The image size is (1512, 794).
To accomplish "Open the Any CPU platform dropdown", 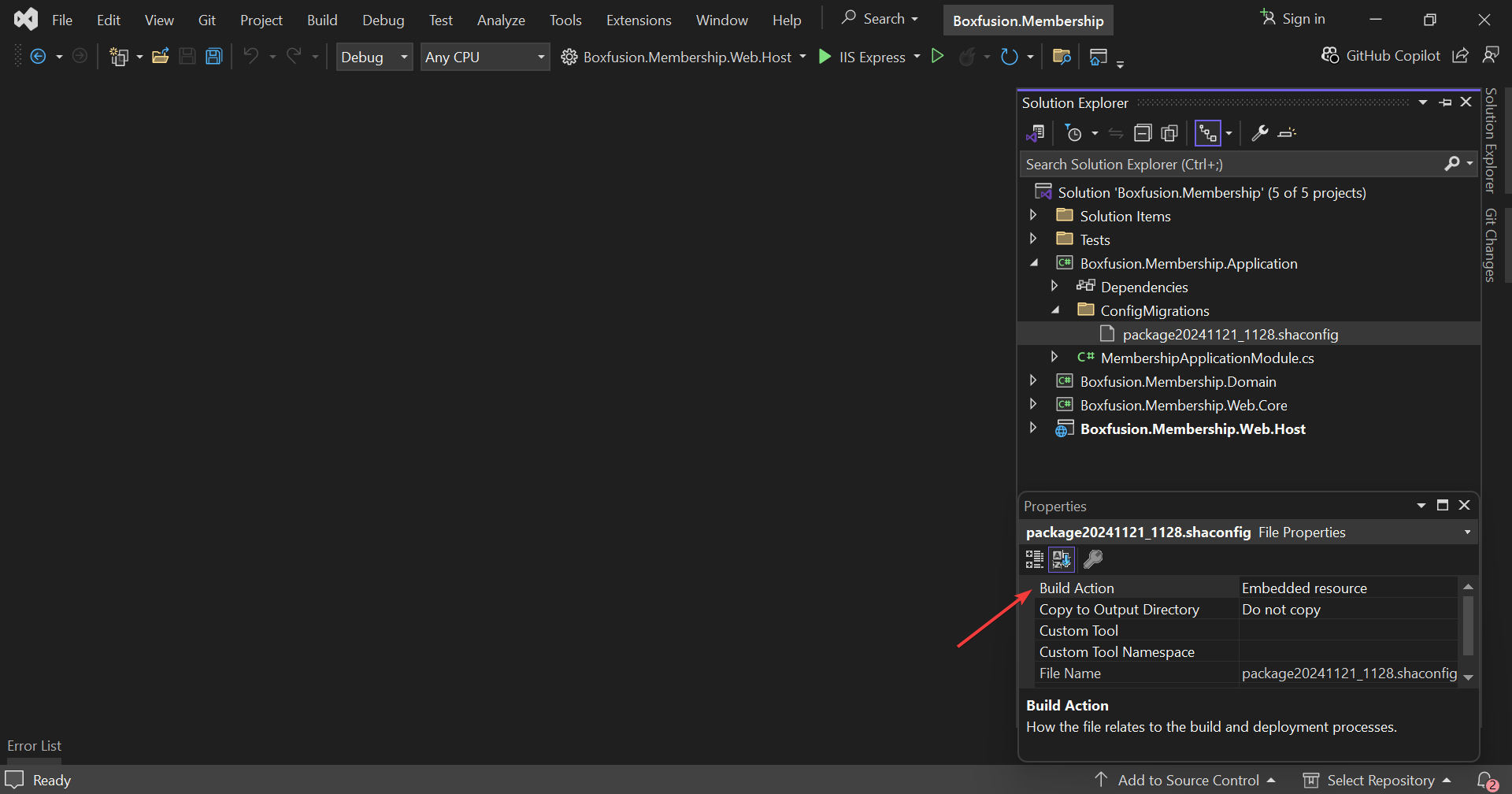I will pyautogui.click(x=484, y=57).
